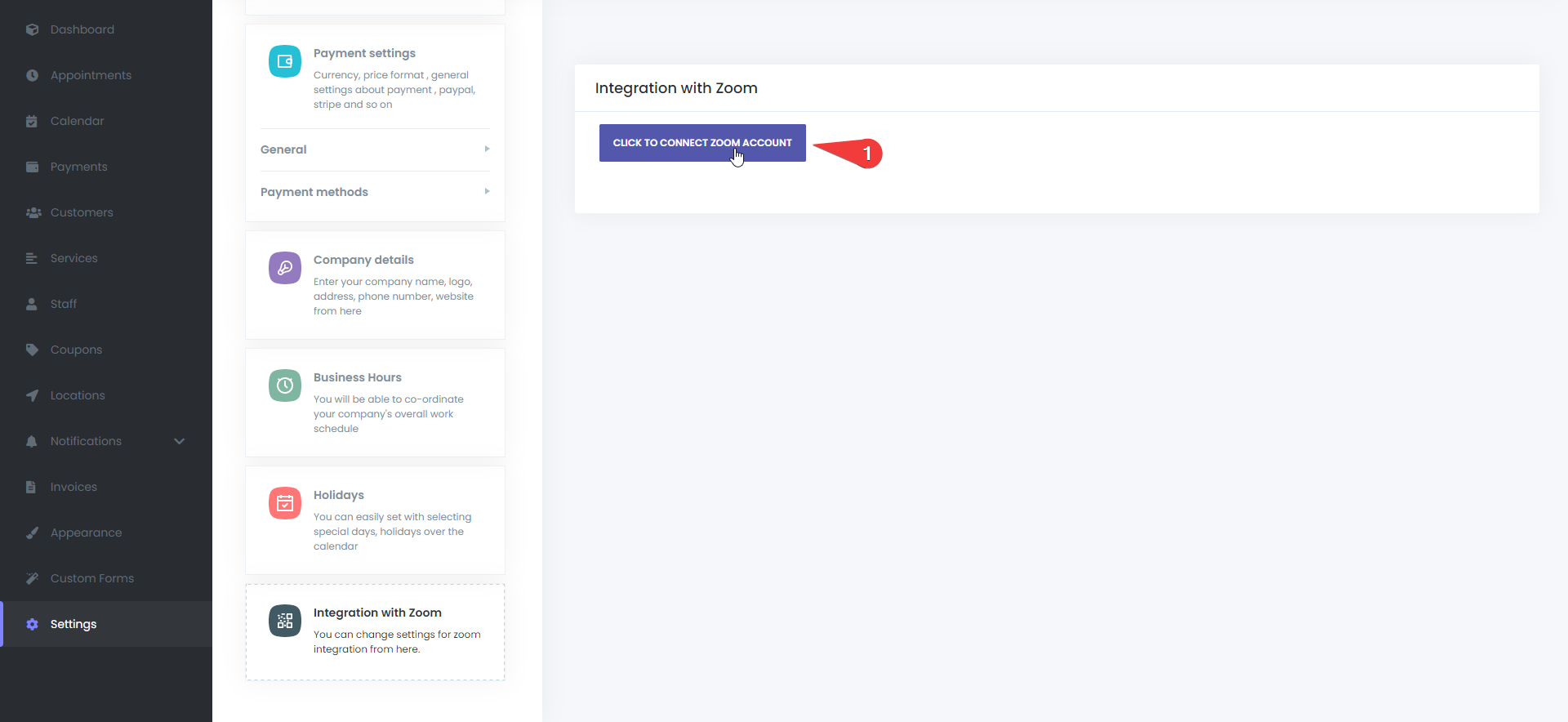Open the Appearance brush icon
The width and height of the screenshot is (1568, 722).
(x=32, y=533)
